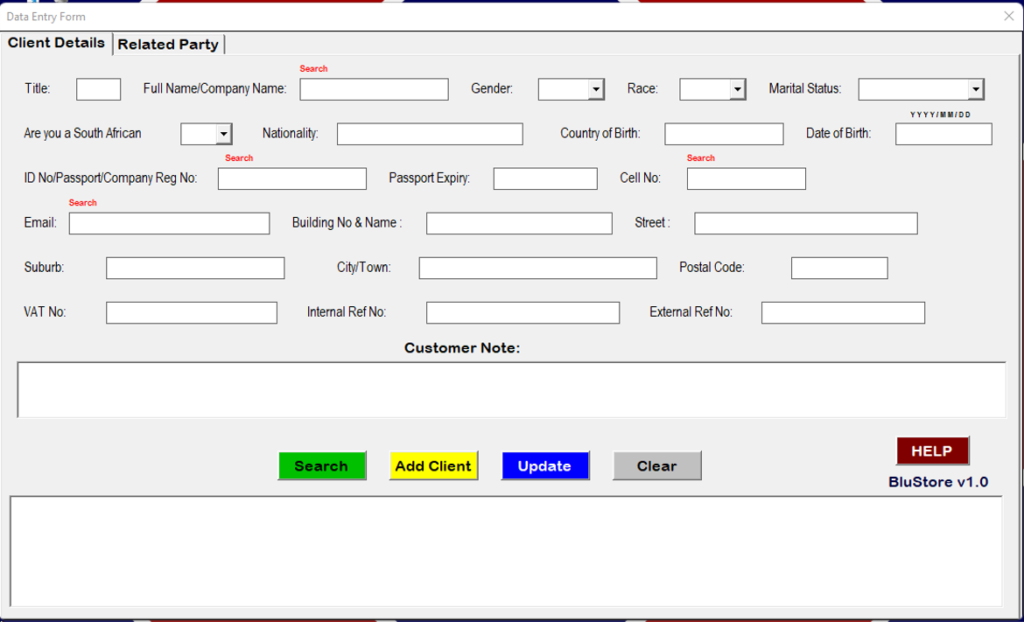Focus the Full Name/Company Name field
The image size is (1024, 622).
click(374, 90)
